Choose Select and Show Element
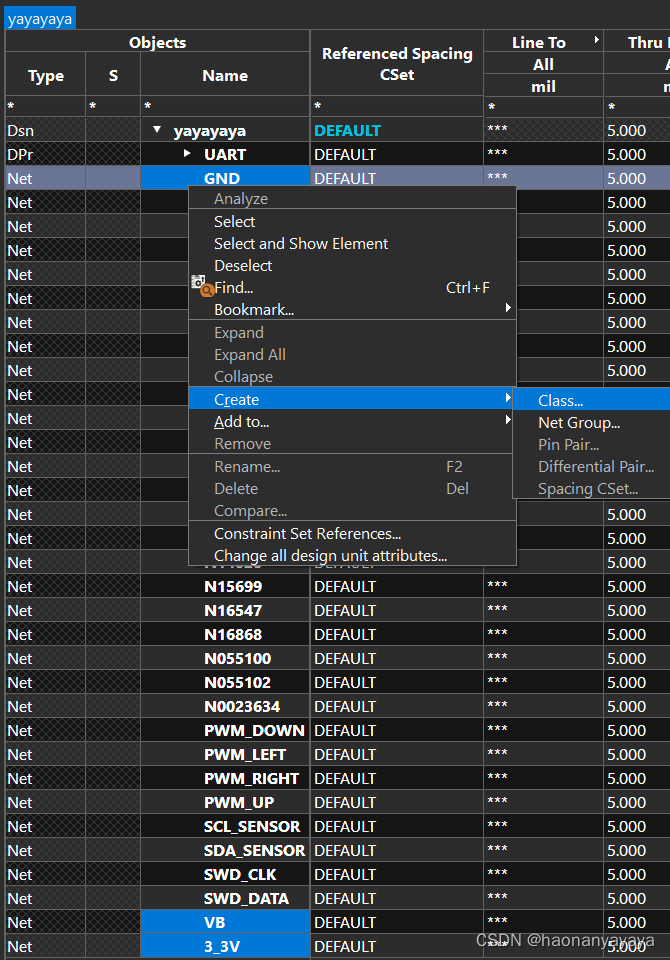670x960 pixels. pos(352,244)
